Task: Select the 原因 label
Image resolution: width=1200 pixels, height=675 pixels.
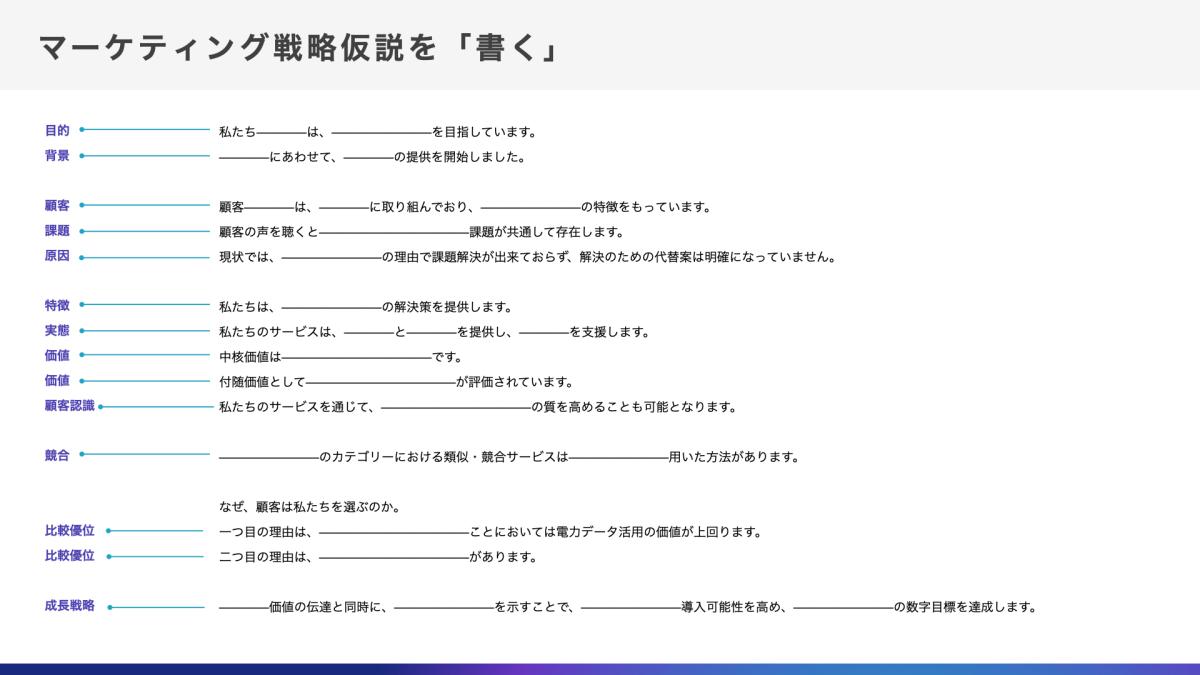Action: click(57, 256)
